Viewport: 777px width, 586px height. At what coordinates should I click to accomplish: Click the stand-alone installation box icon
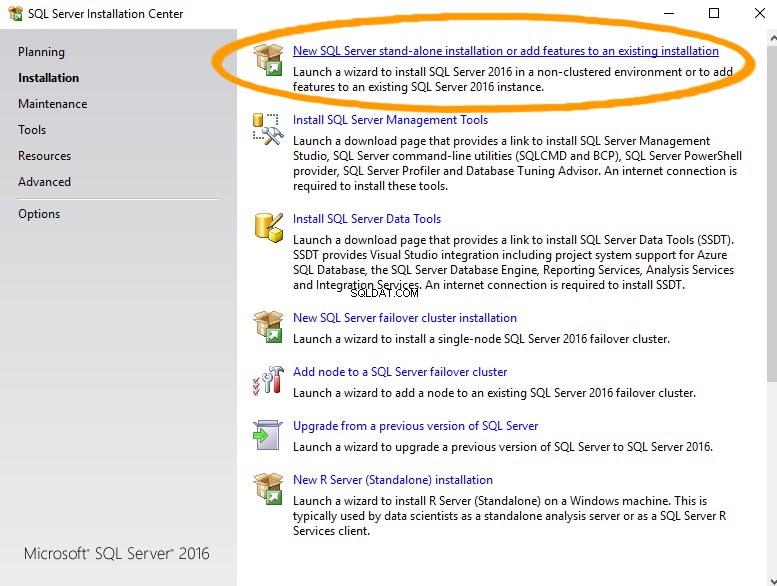pos(268,59)
